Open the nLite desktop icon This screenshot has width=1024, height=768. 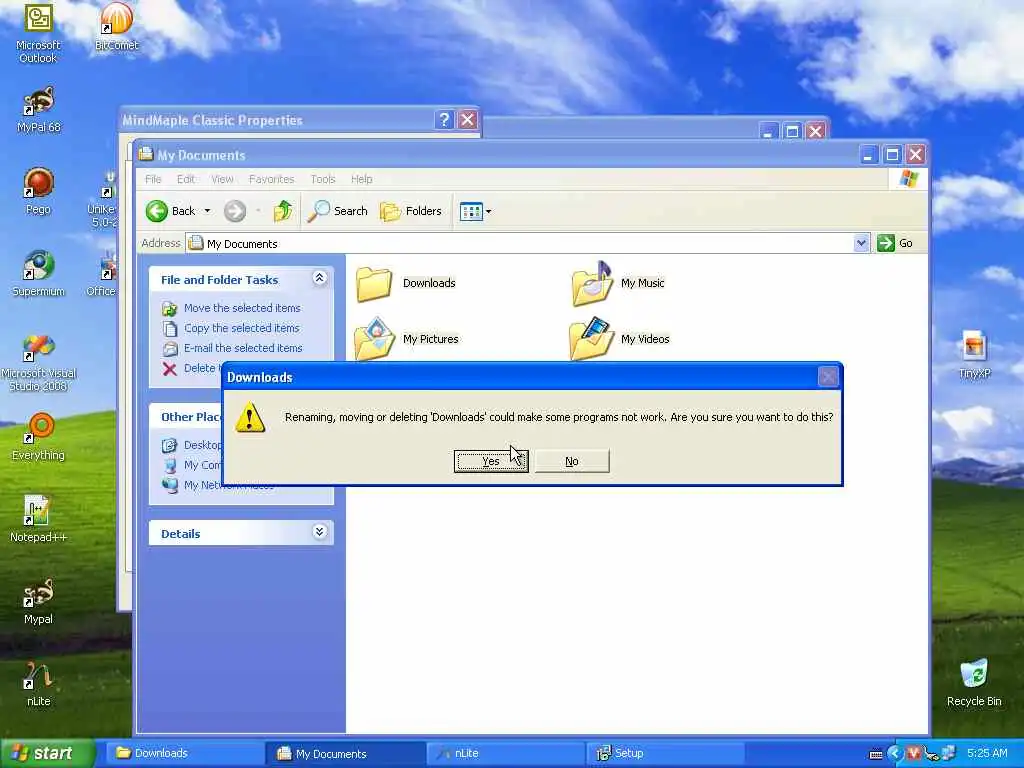click(39, 683)
